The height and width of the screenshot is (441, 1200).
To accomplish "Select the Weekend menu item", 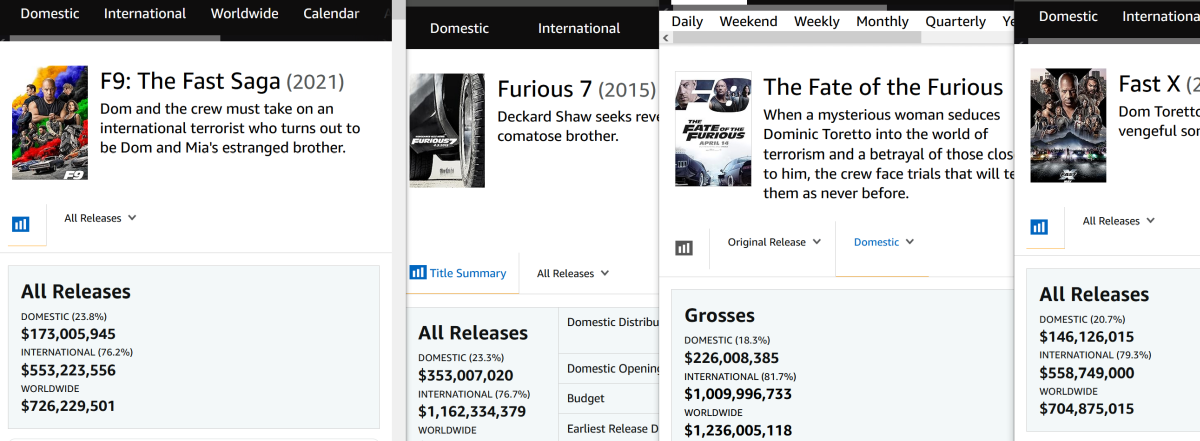I will tap(749, 21).
